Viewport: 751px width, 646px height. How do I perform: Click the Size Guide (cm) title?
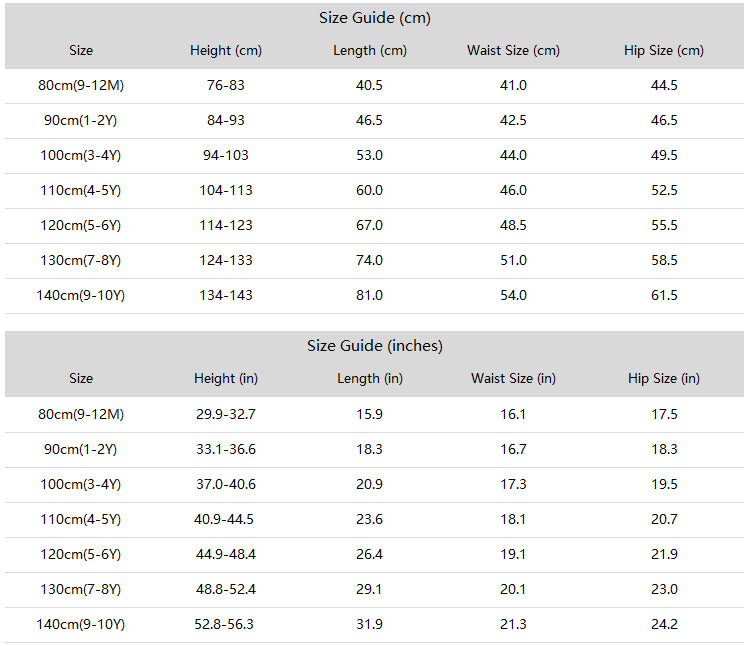pos(375,18)
